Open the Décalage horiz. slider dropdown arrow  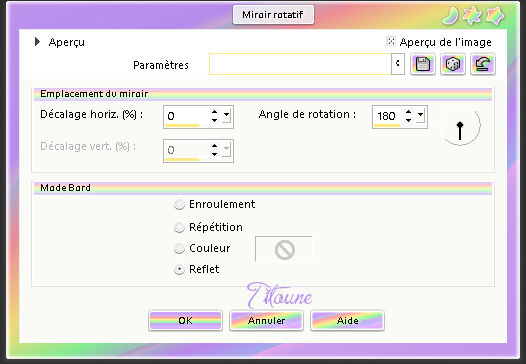coord(226,115)
